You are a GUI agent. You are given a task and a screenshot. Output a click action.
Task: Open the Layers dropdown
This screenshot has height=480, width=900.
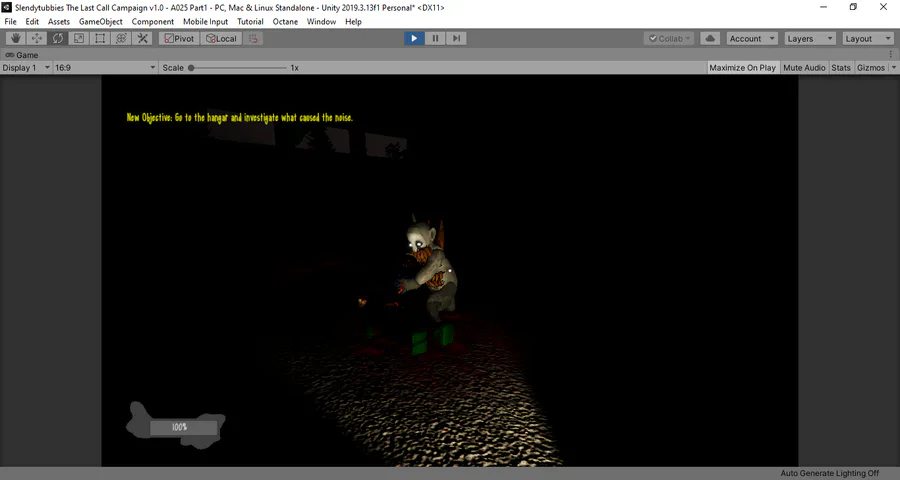coord(809,38)
